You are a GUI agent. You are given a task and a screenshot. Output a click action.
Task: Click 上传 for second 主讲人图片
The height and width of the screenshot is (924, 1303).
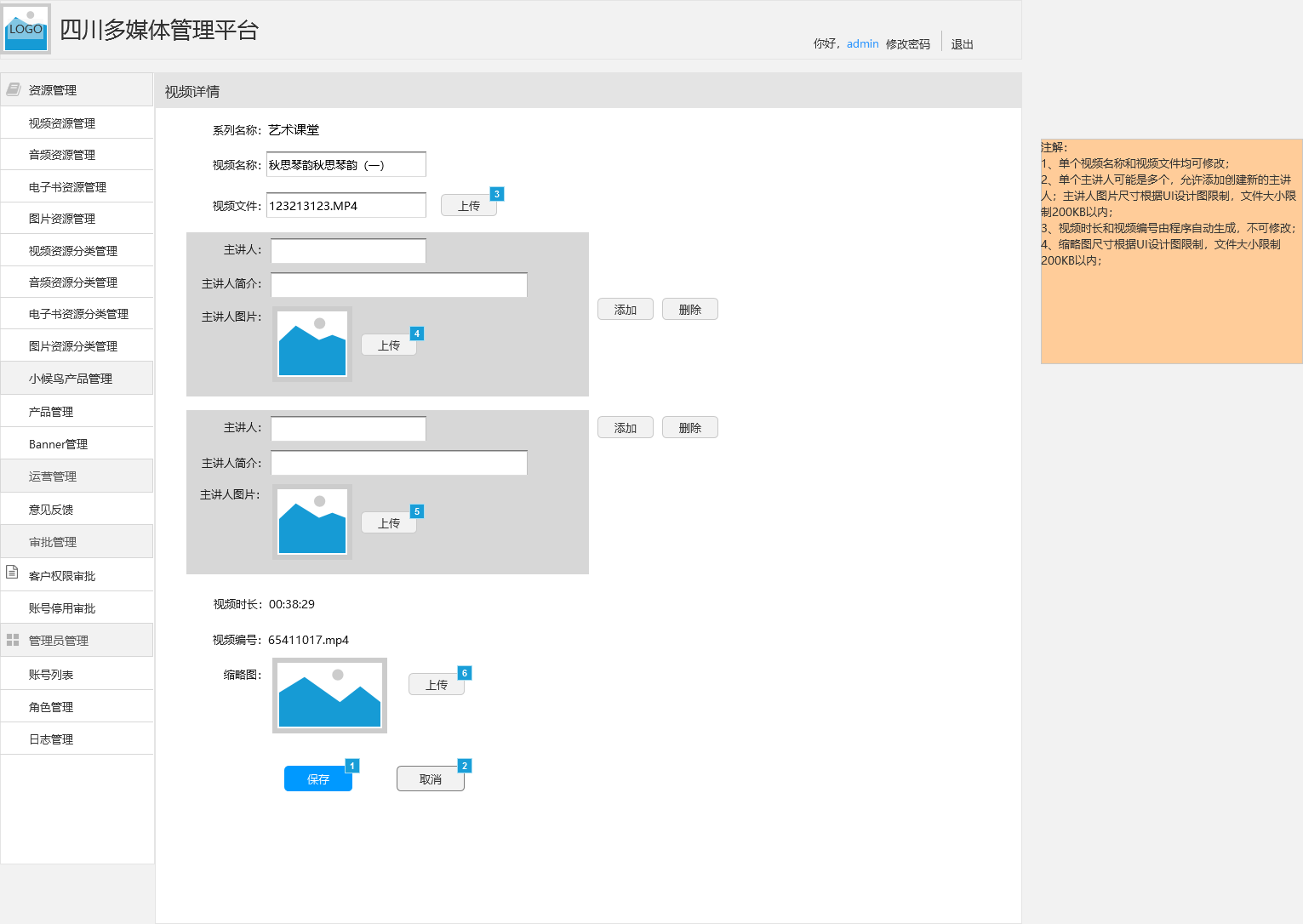point(389,522)
